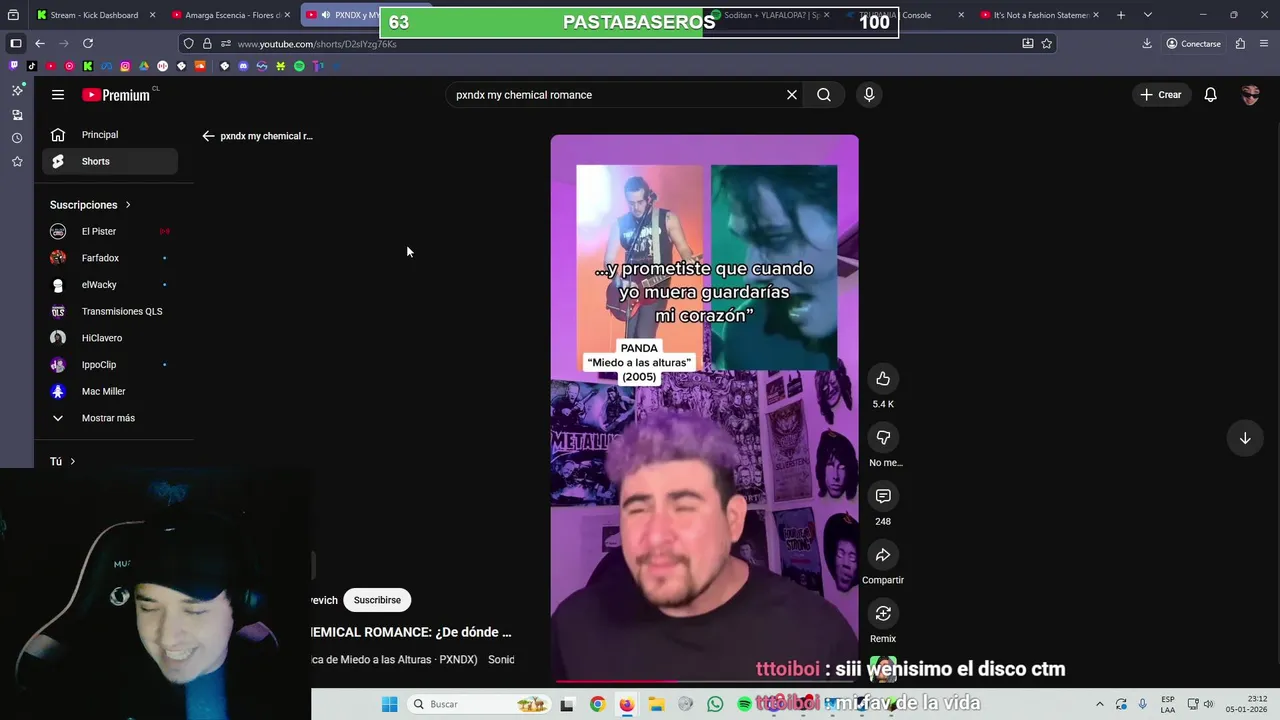Open account avatar menu

1250,95
